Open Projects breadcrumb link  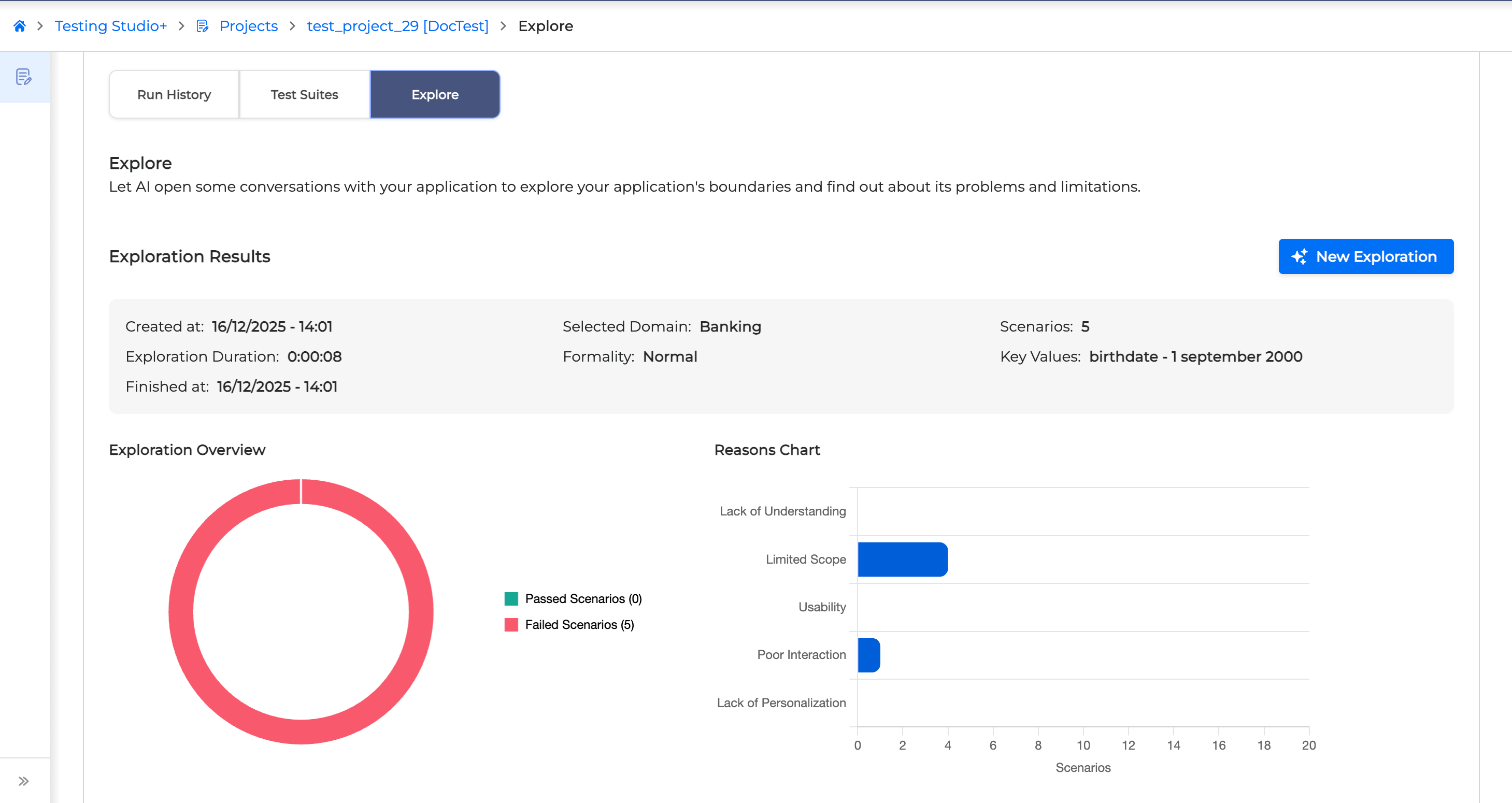(248, 26)
